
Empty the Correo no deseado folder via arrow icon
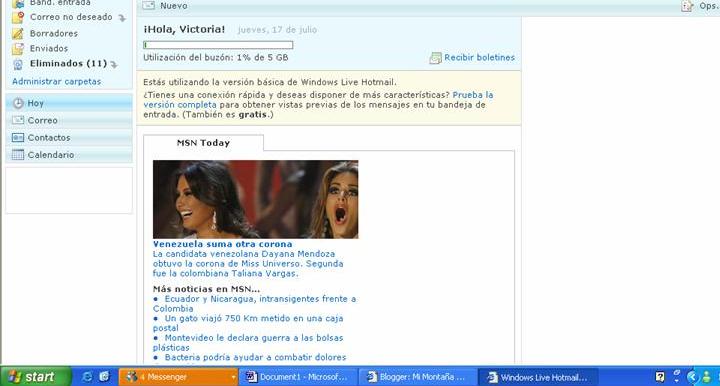pyautogui.click(x=122, y=18)
